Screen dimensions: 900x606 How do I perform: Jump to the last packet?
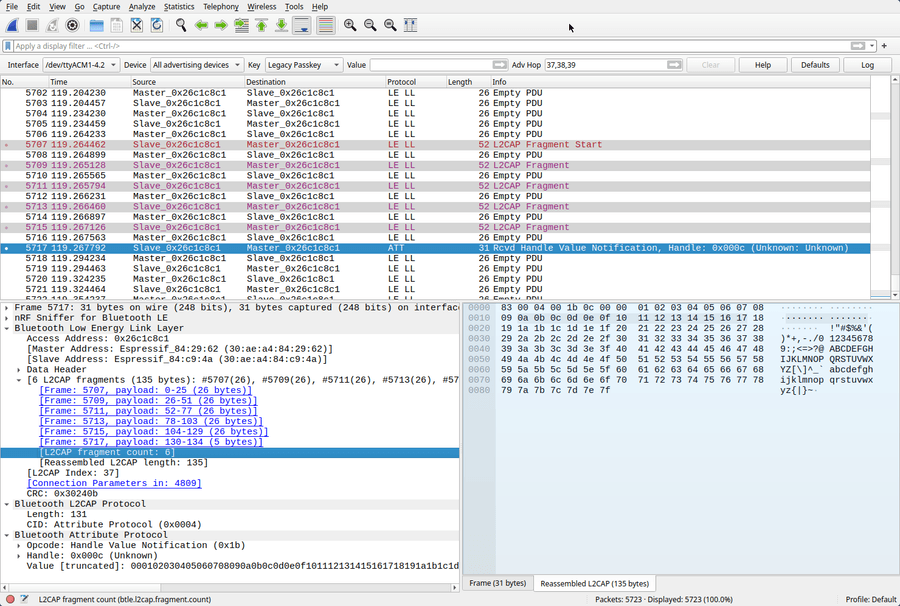coord(281,25)
